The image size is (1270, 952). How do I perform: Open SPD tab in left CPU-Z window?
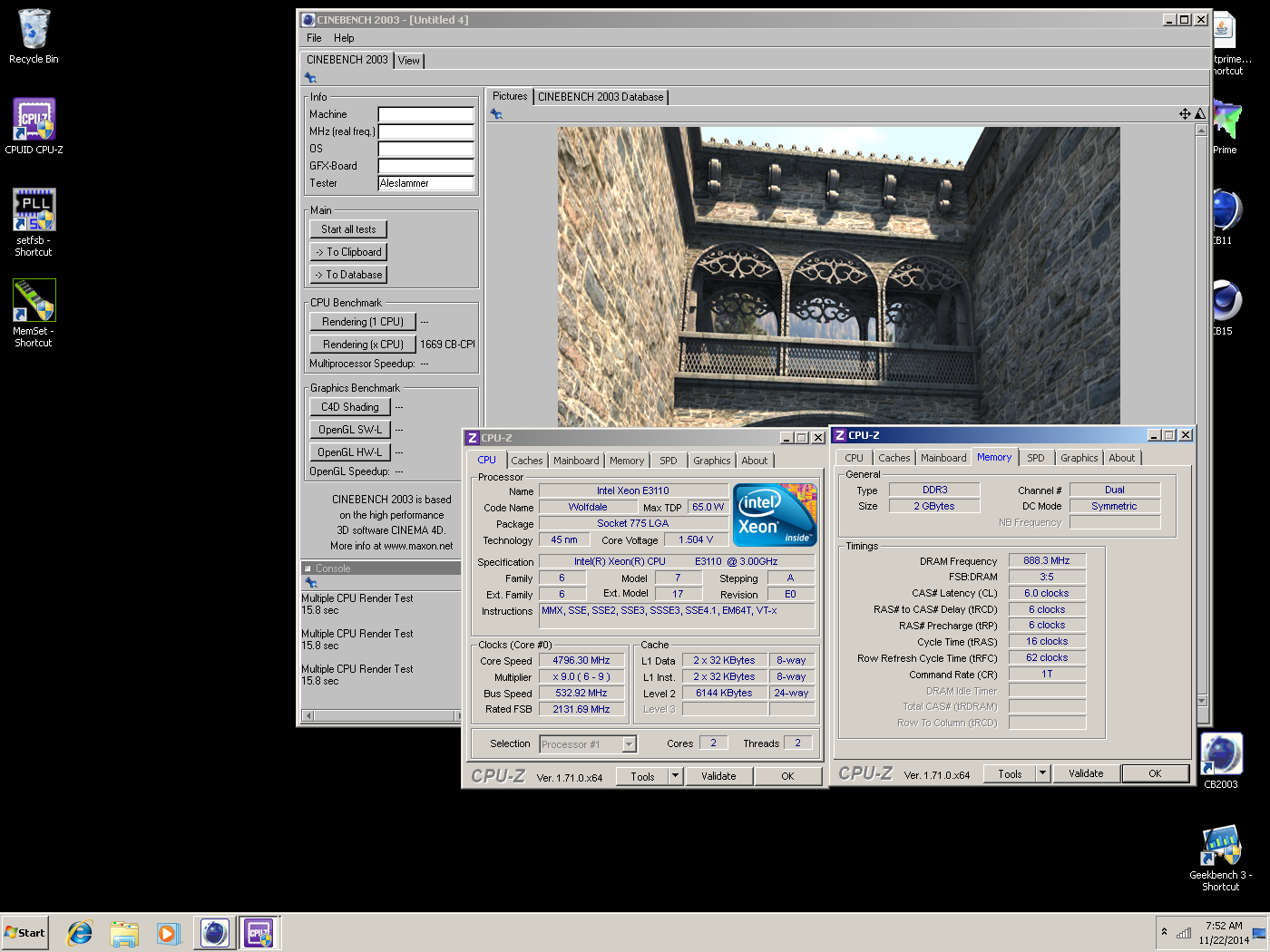(669, 461)
